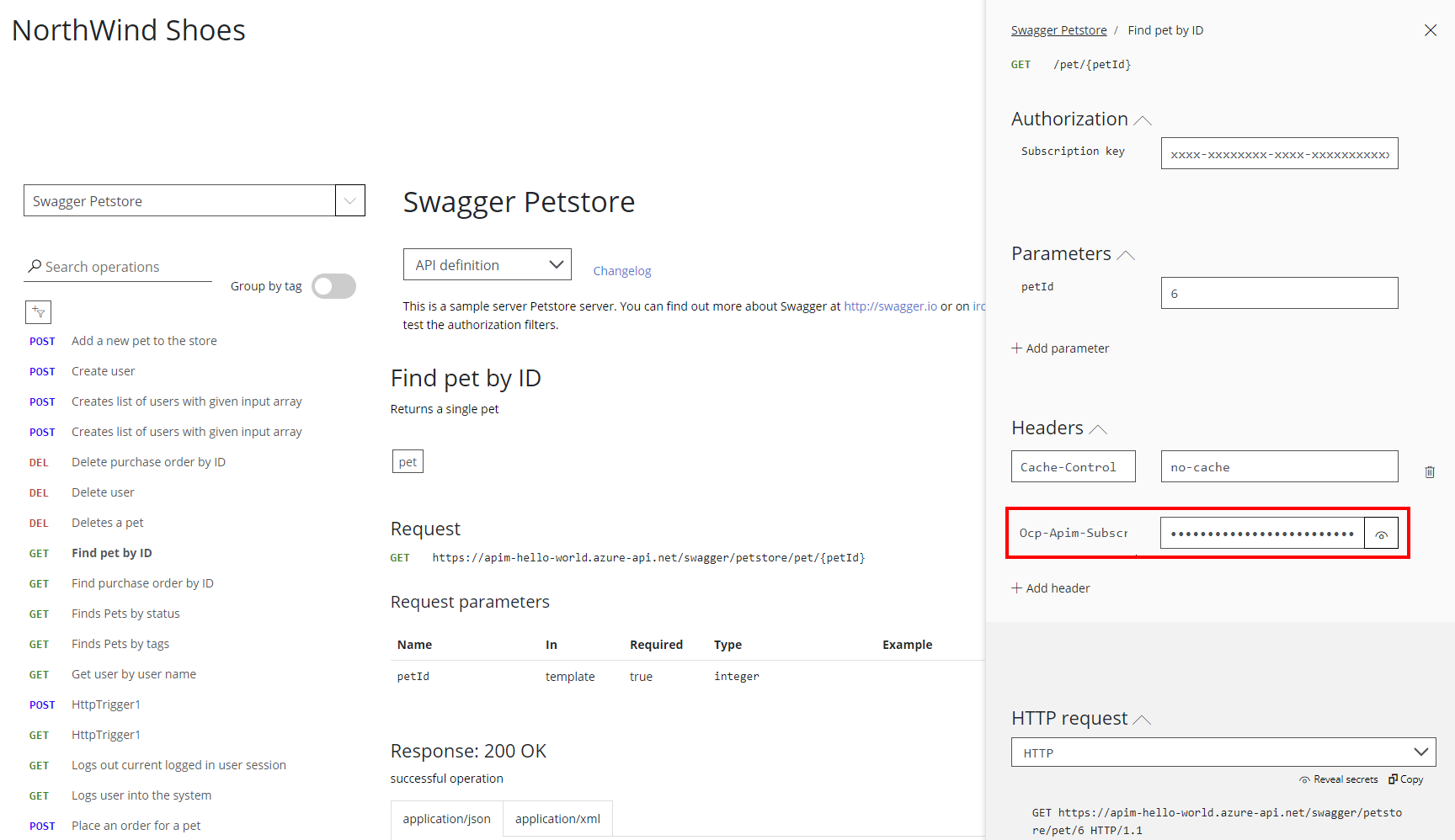
Task: Click Add header in the Headers section
Action: pyautogui.click(x=1050, y=587)
